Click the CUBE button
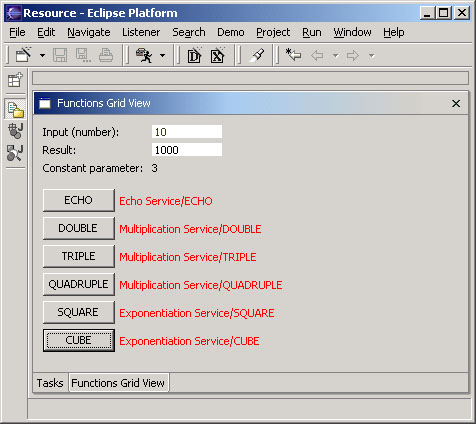Screen dimensions: 476x424 point(79,340)
